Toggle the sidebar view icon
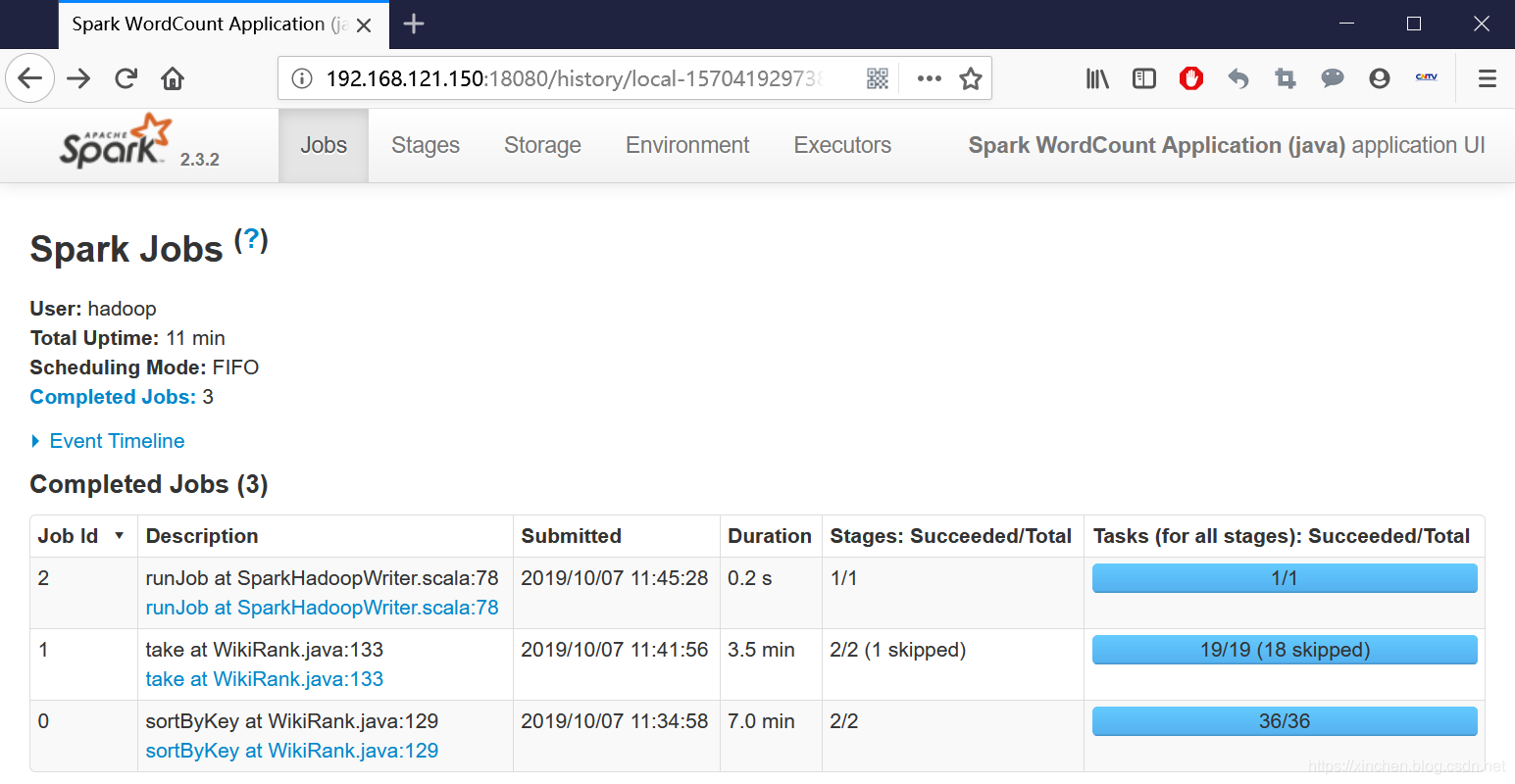Screen dimensions: 1515x784 click(1144, 78)
